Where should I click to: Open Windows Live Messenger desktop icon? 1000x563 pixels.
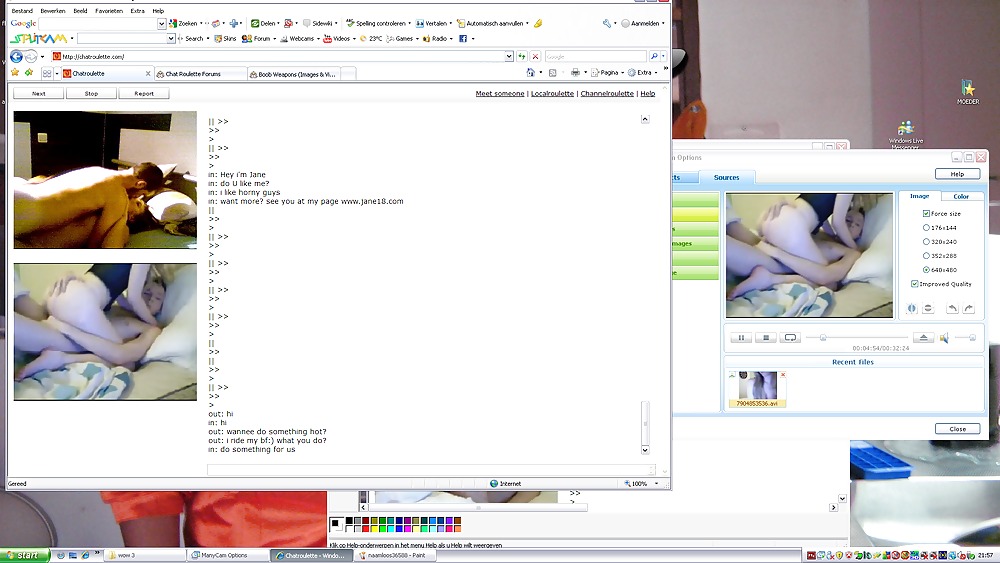(906, 135)
